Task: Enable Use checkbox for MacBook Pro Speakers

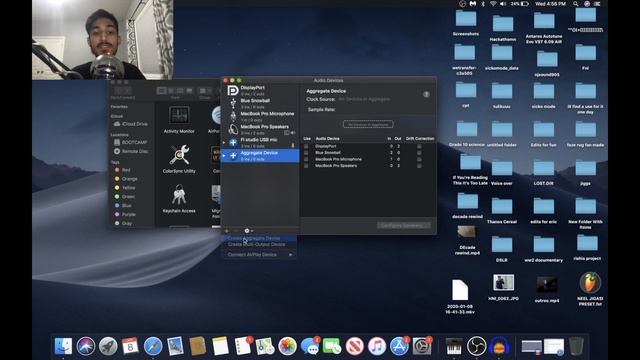Action: pos(306,166)
